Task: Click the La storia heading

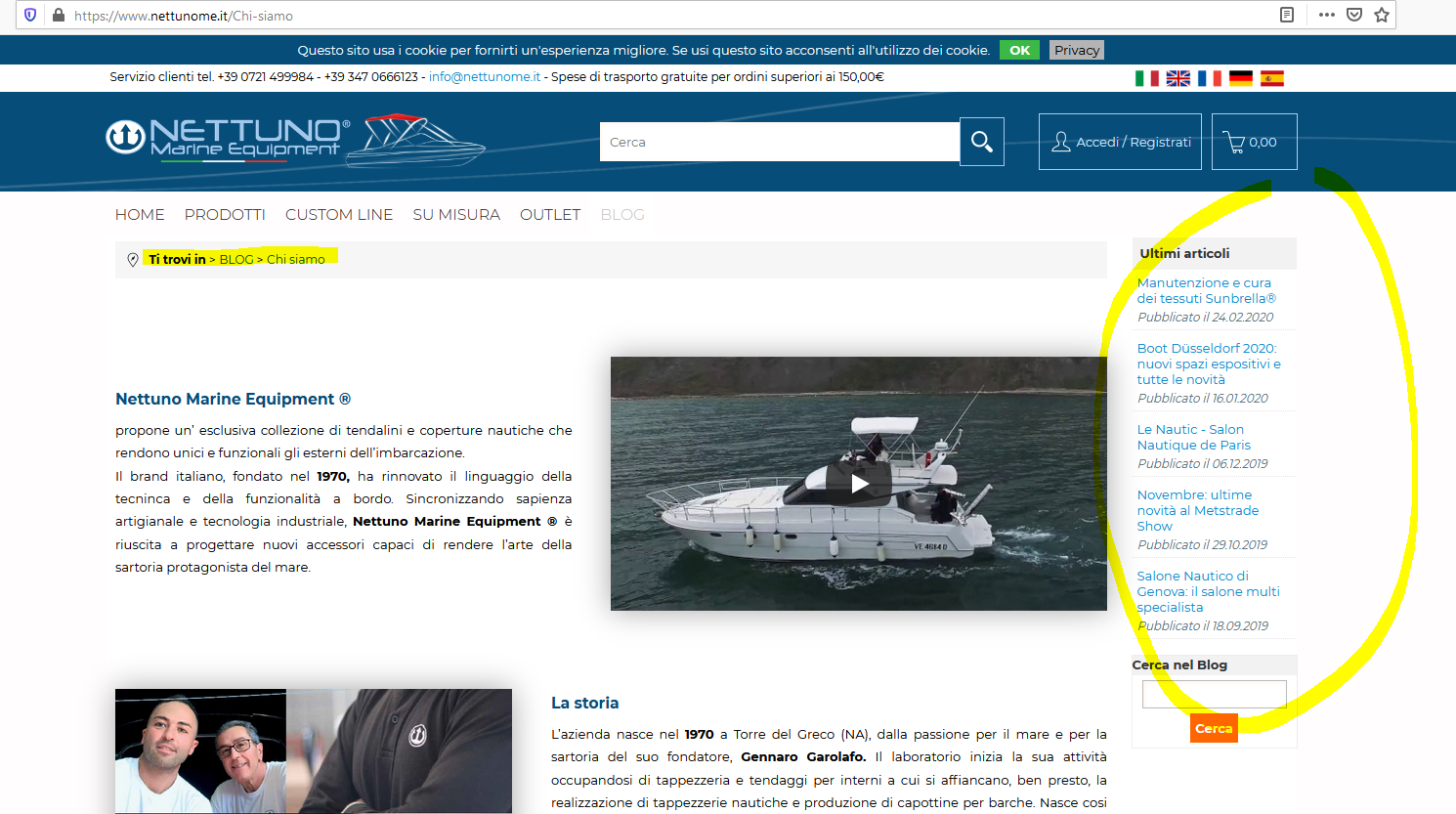Action: coord(584,704)
